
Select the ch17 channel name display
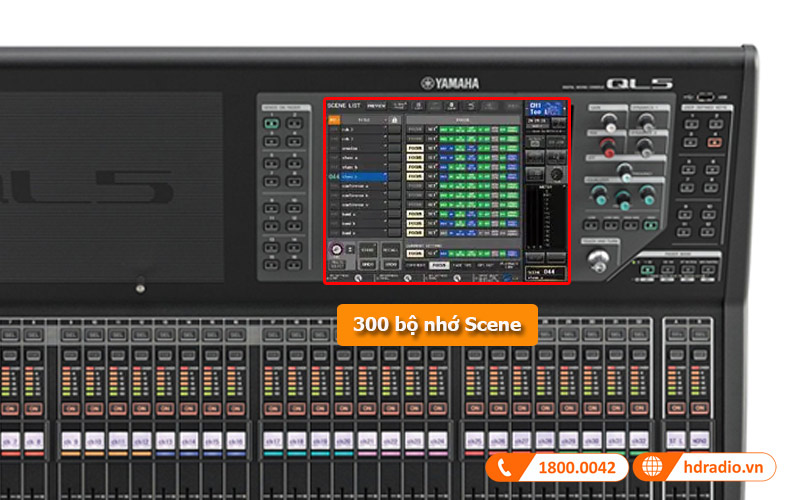(x=272, y=441)
